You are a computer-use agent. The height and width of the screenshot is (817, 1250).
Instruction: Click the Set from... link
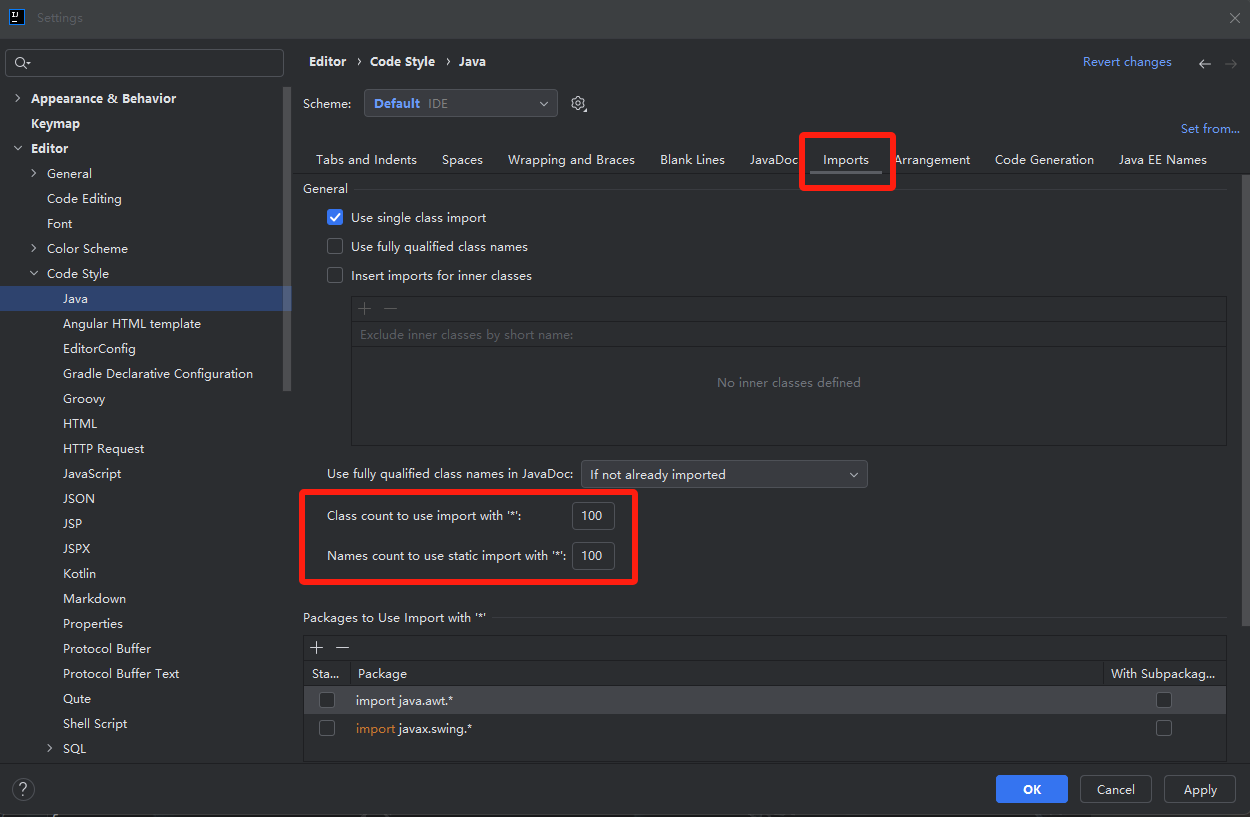click(x=1210, y=129)
